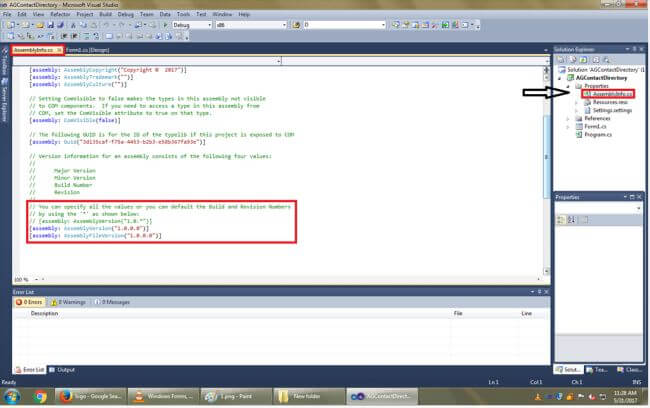The image size is (650, 408).
Task: Open New folder taskbar window
Action: 308,397
